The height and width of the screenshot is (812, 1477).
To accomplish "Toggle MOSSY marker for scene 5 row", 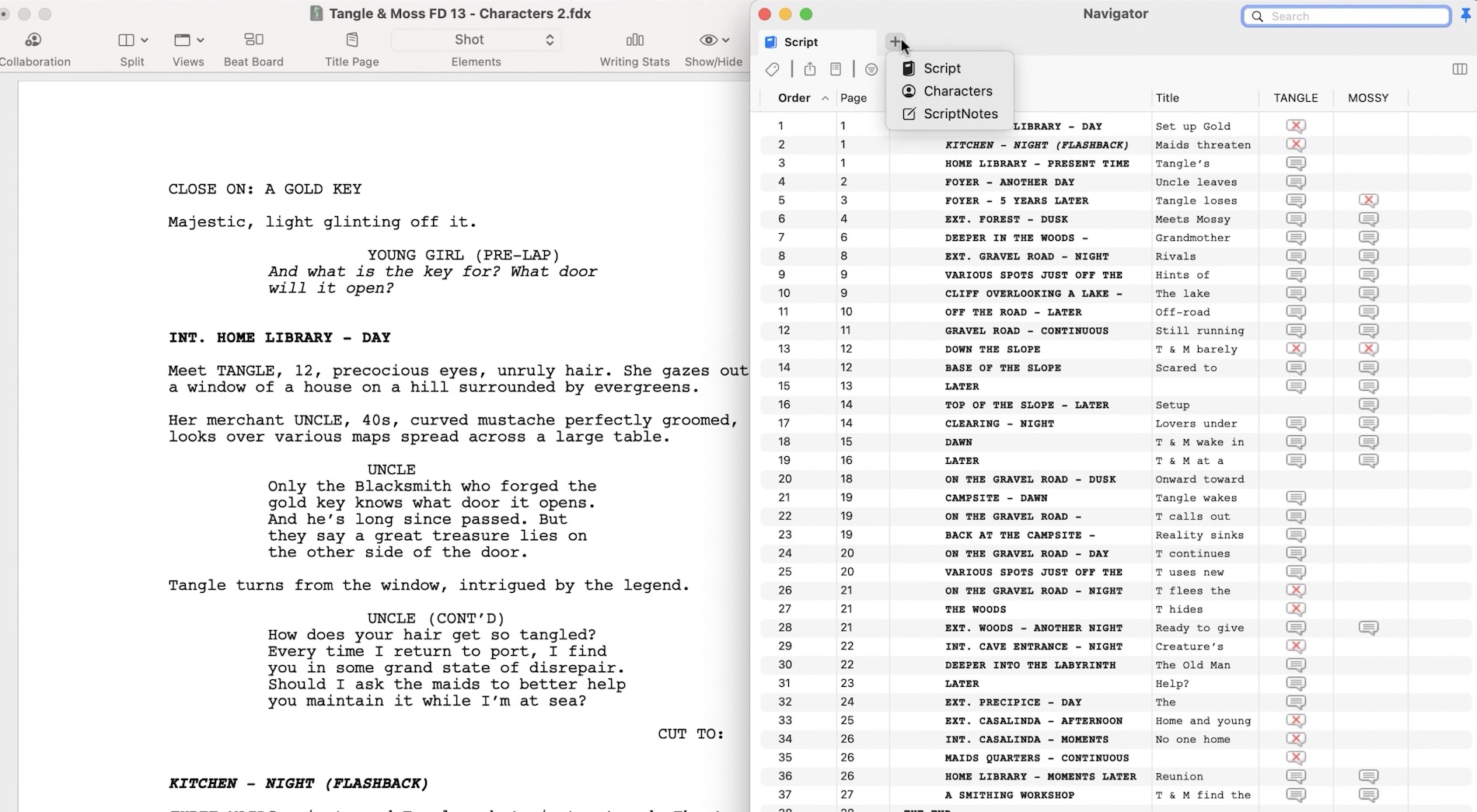I will click(1368, 200).
